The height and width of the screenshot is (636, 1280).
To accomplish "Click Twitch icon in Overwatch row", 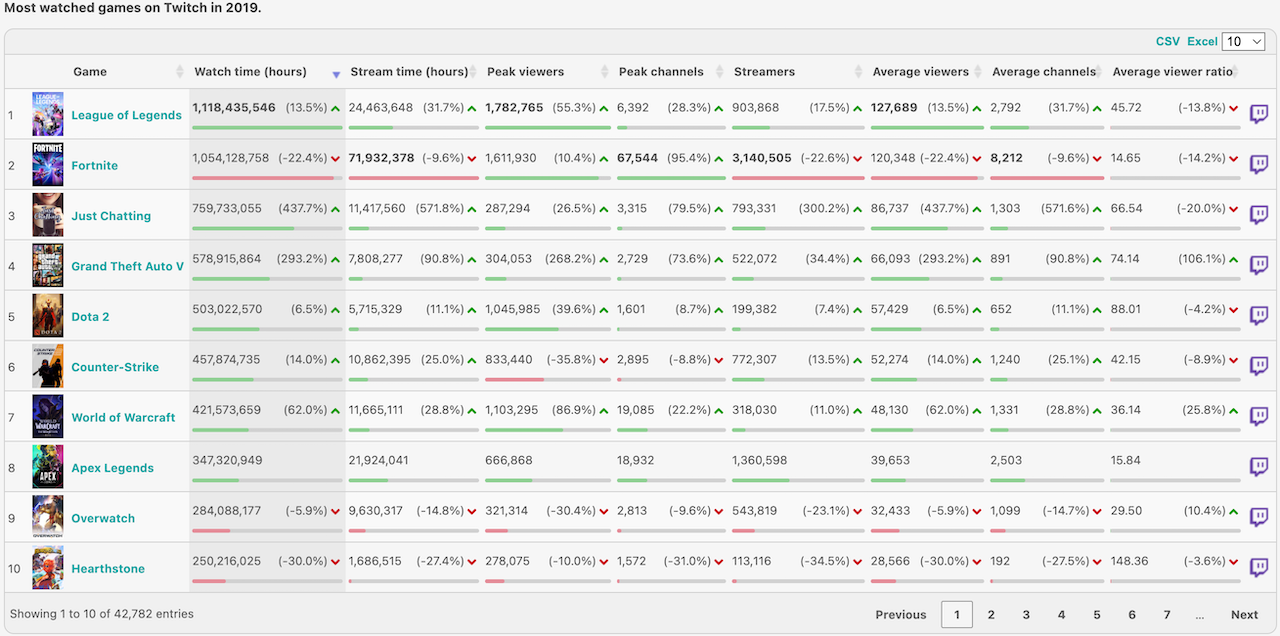I will pyautogui.click(x=1259, y=518).
